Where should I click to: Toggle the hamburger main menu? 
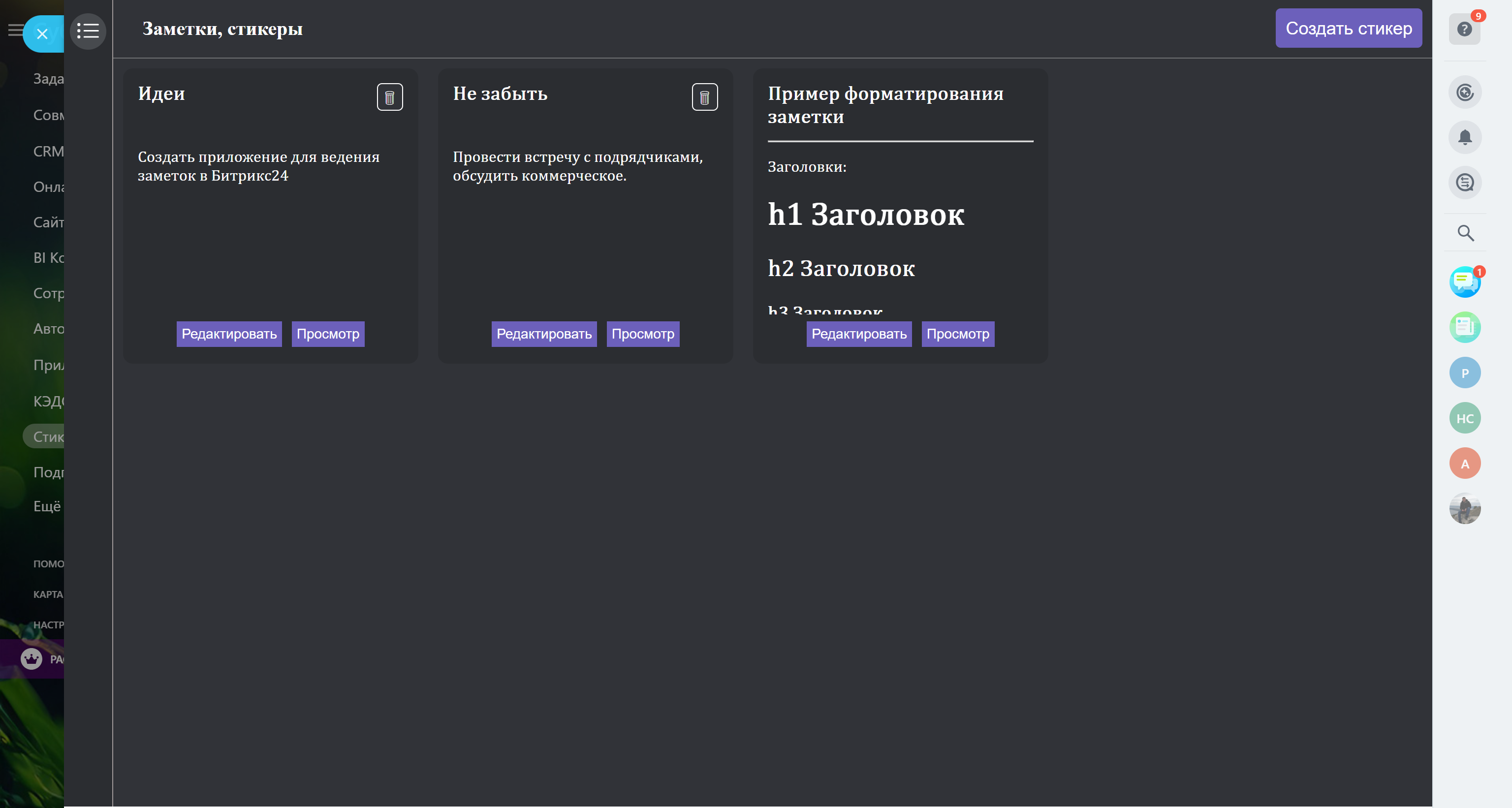point(14,30)
